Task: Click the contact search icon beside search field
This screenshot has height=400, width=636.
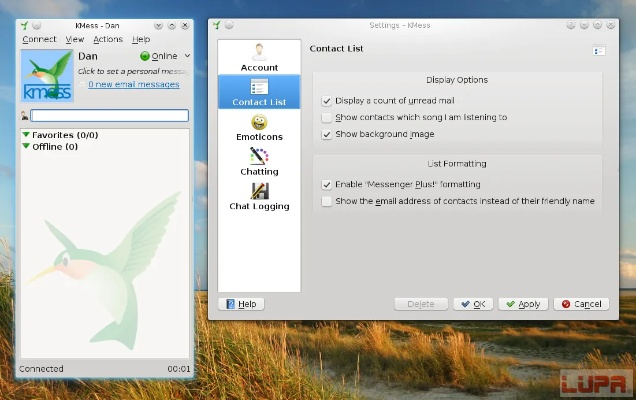Action: click(24, 116)
